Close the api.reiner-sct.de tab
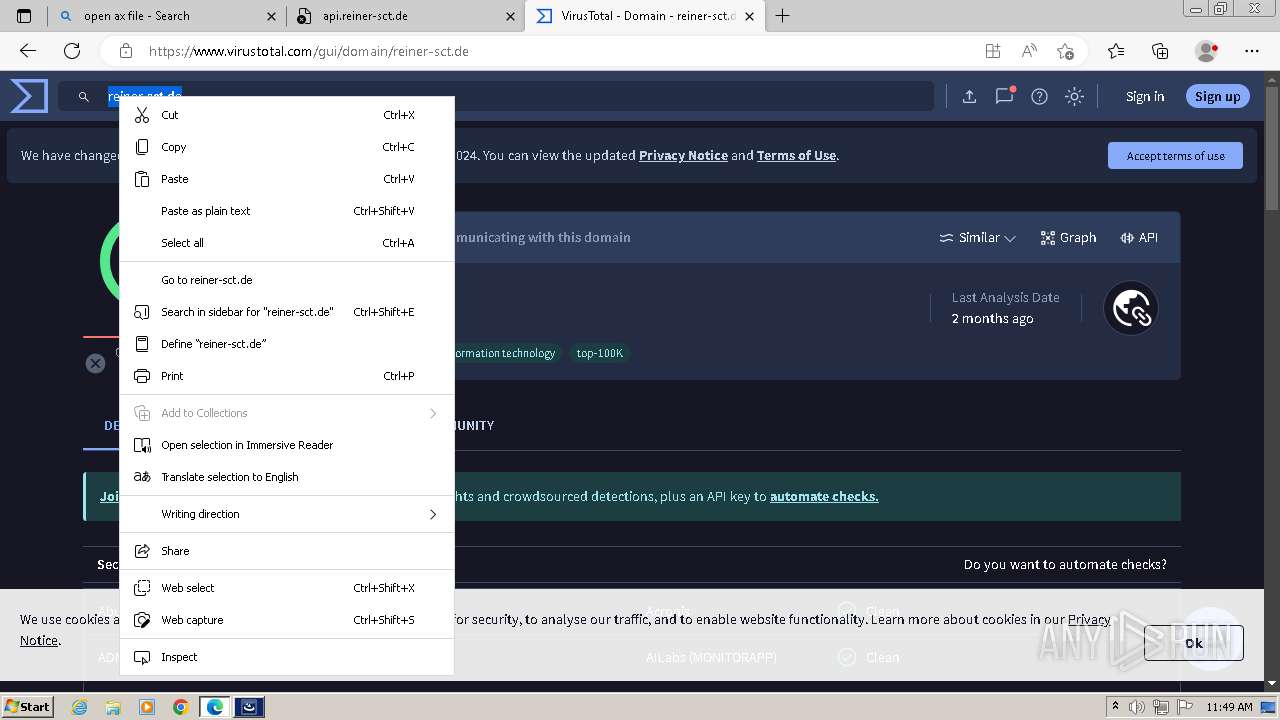This screenshot has height=720, width=1280. [x=510, y=16]
